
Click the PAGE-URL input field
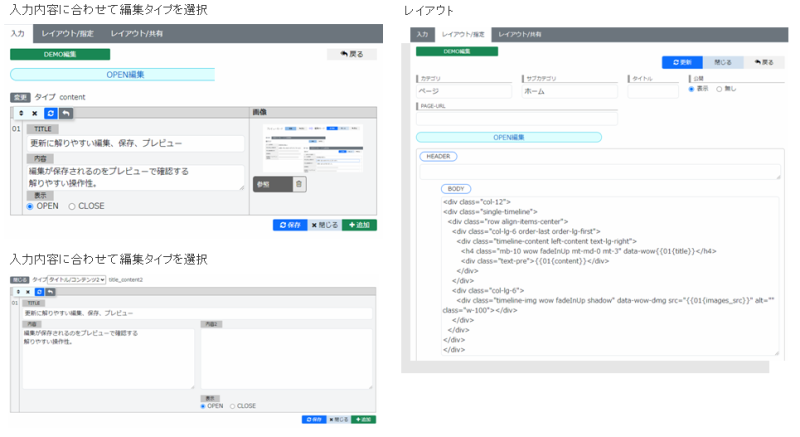516,117
